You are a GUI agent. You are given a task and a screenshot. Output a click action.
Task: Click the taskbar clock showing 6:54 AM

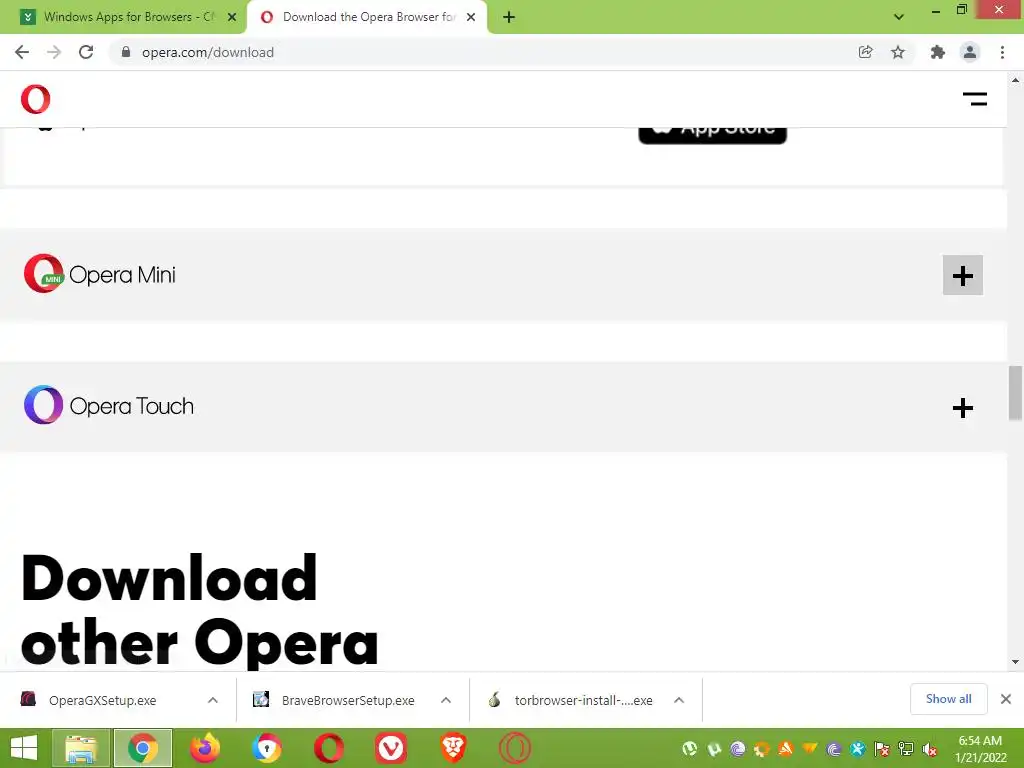coord(980,749)
